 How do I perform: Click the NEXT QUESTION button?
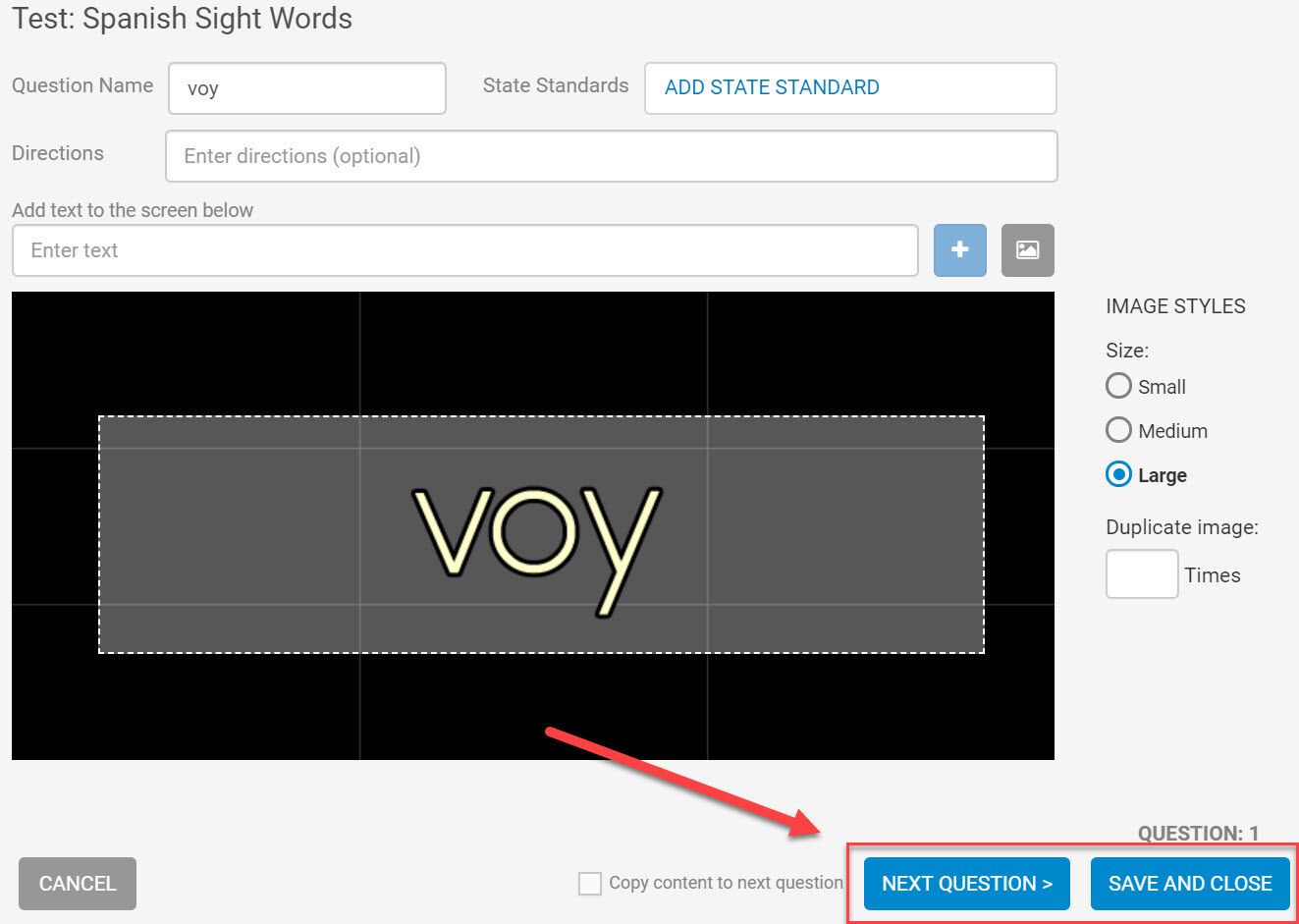(x=967, y=884)
